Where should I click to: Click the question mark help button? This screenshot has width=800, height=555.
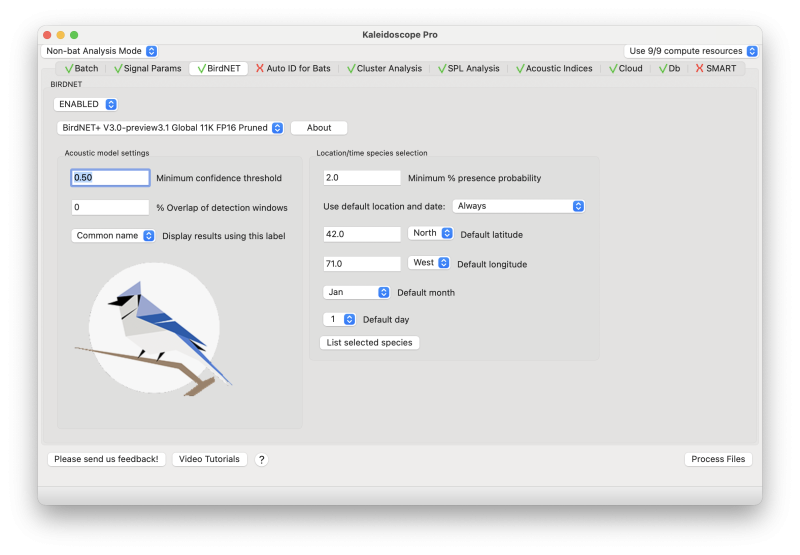(x=261, y=460)
